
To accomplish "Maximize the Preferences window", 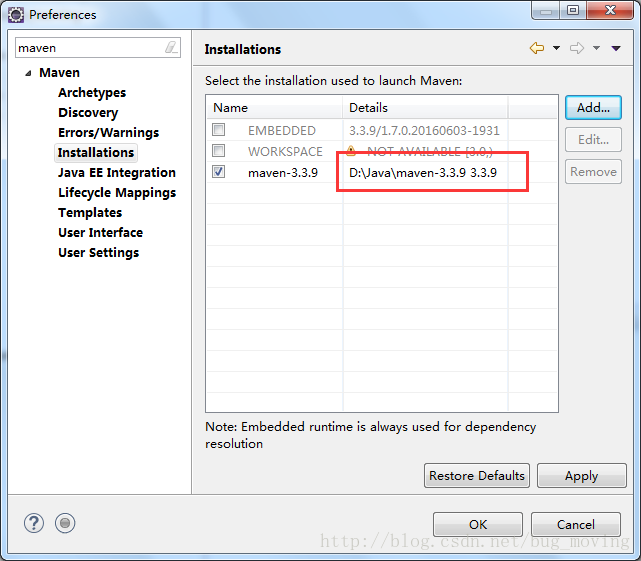I will coord(573,10).
